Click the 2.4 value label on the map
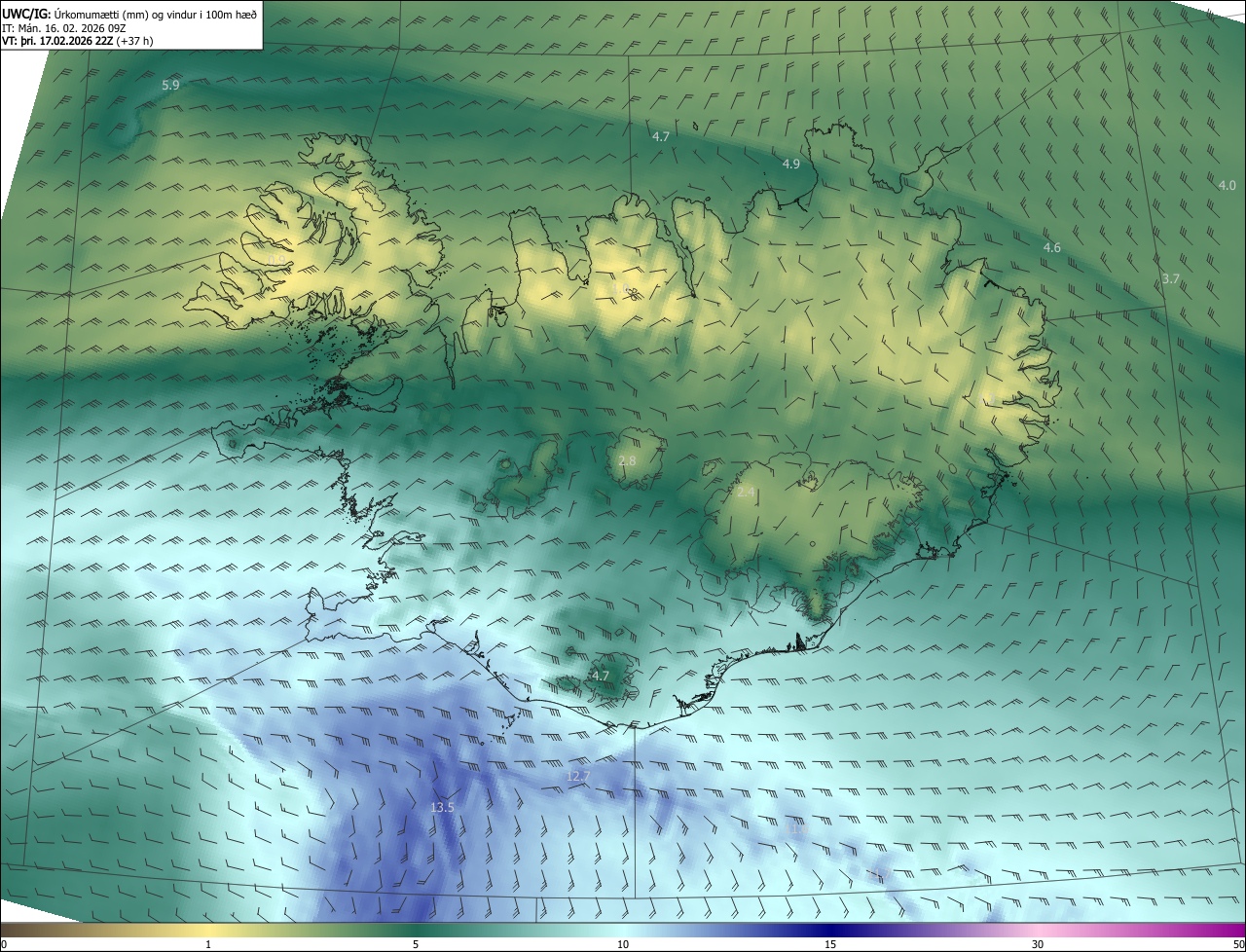The image size is (1246, 952). tap(746, 493)
